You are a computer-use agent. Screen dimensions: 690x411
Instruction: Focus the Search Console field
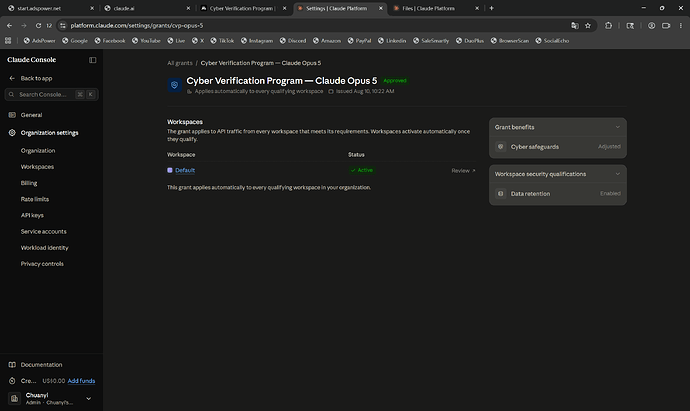51,94
